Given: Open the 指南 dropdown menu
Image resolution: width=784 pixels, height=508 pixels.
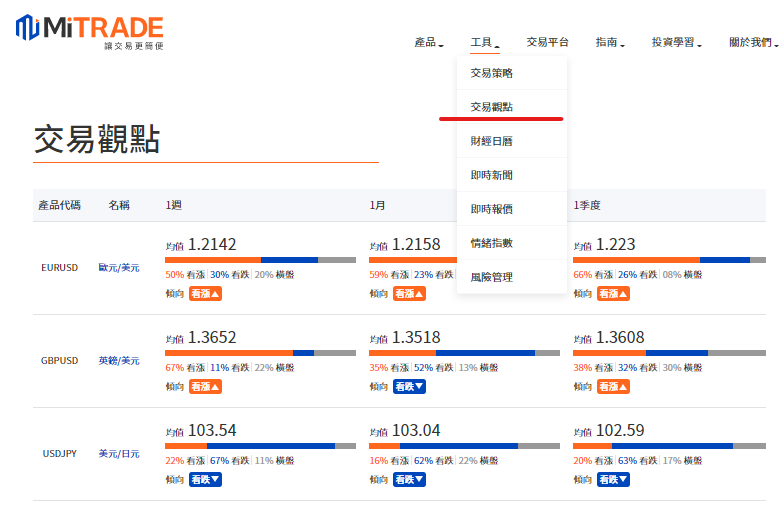Looking at the screenshot, I should [610, 43].
